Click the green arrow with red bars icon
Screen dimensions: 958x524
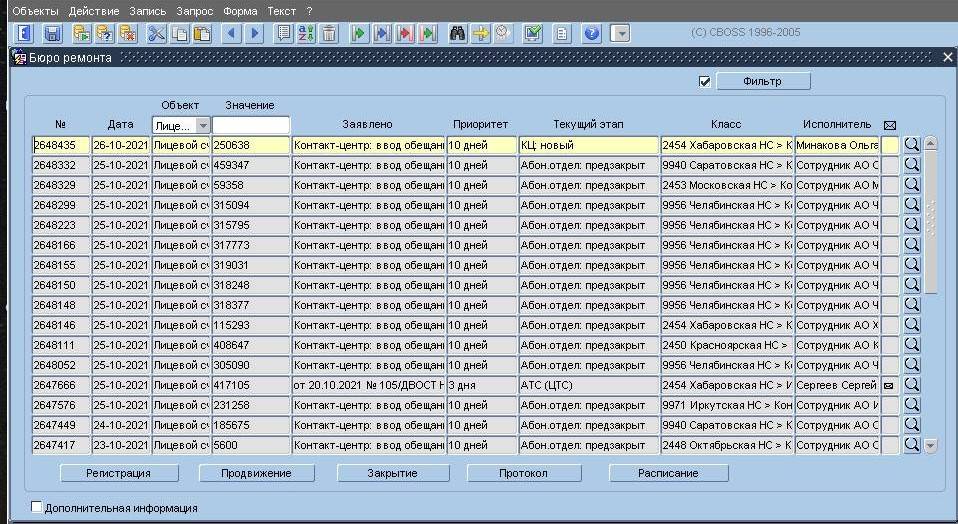pyautogui.click(x=428, y=33)
